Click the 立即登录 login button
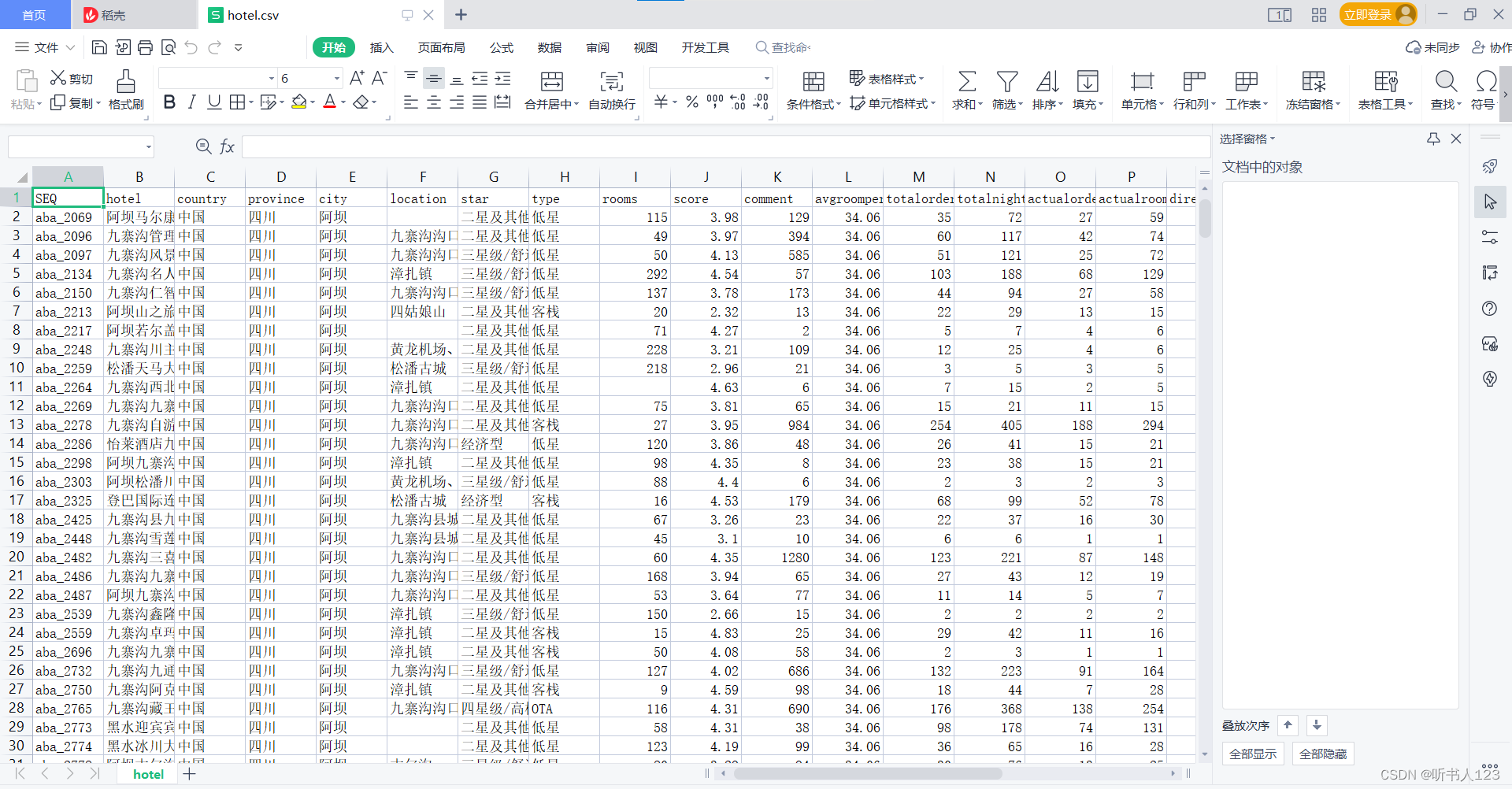The image size is (1512, 789). point(1369,14)
